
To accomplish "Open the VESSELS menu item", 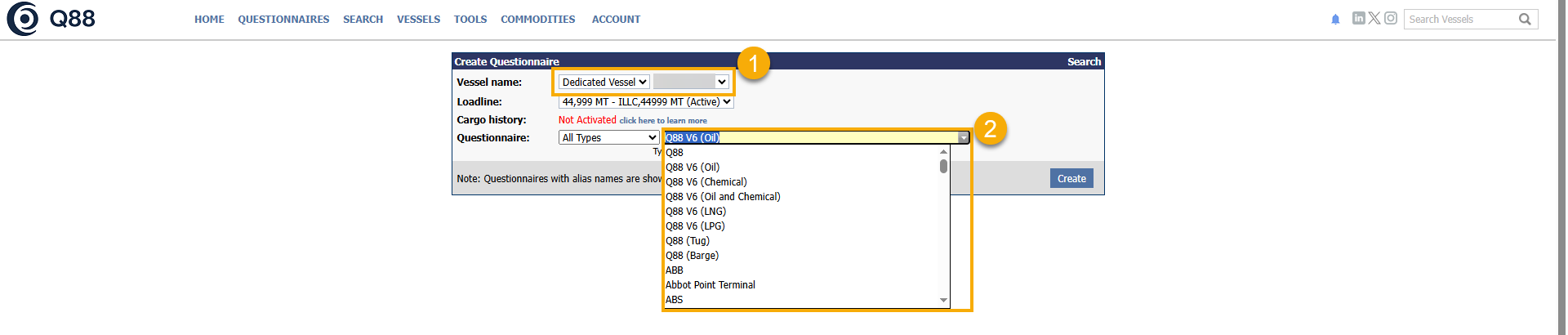I will click(x=418, y=19).
